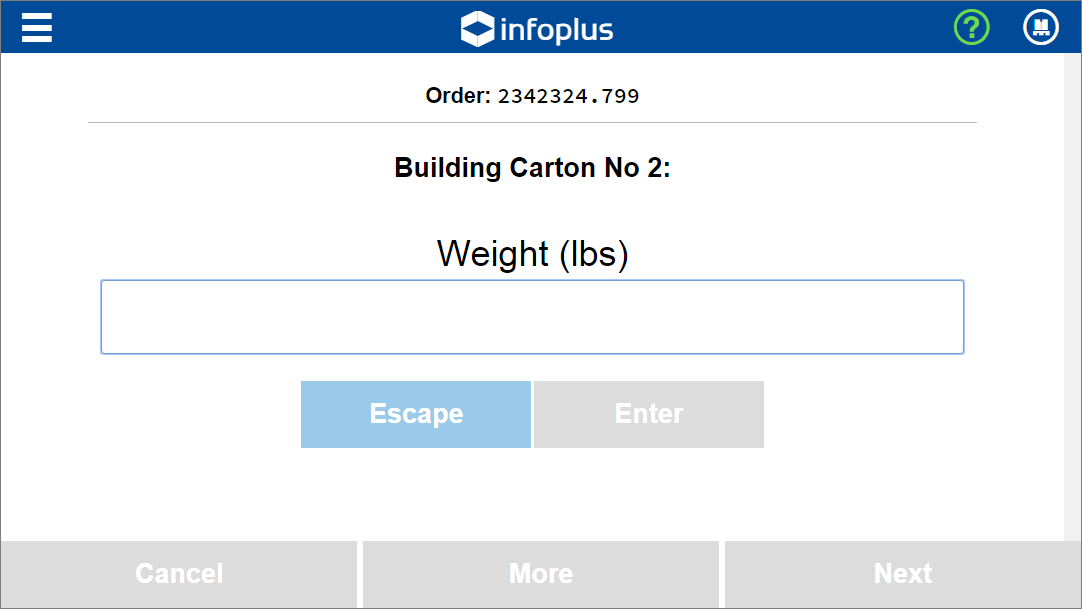Click the infoplus cube logo icon
This screenshot has height=609, width=1082.
click(478, 29)
